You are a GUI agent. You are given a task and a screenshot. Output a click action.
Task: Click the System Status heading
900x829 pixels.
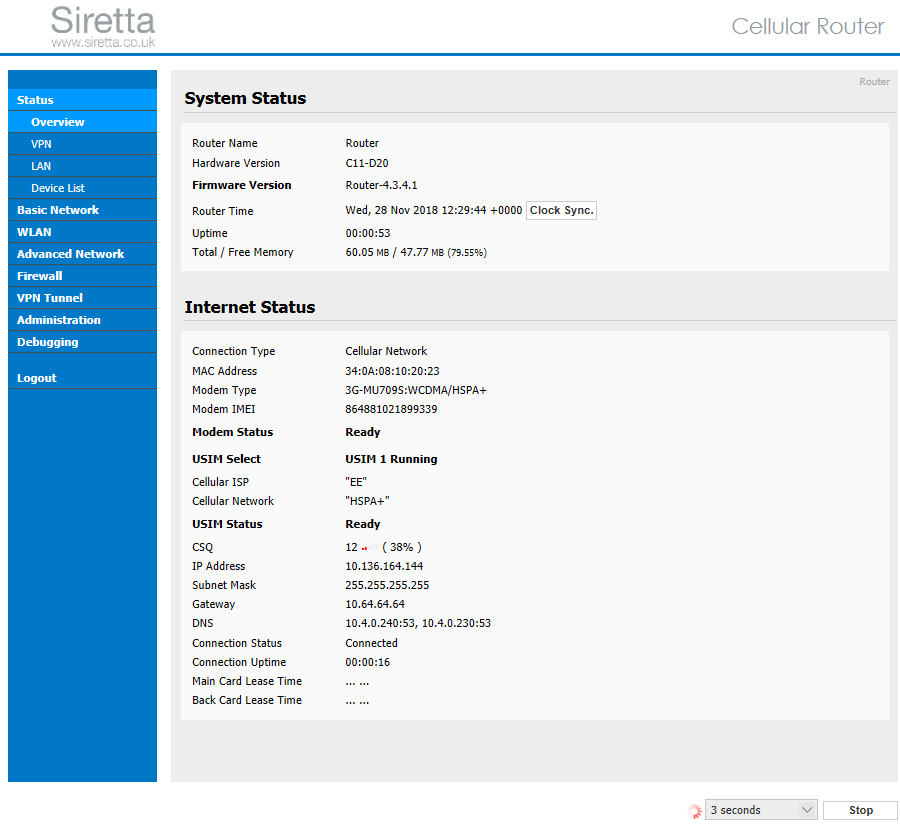click(245, 98)
